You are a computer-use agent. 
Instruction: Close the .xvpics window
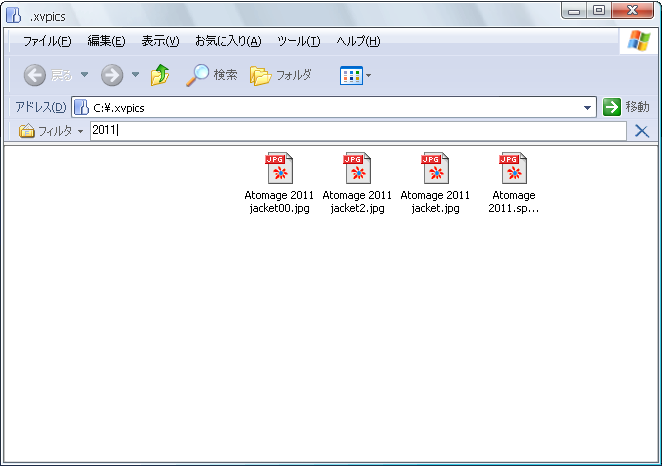tap(632, 11)
